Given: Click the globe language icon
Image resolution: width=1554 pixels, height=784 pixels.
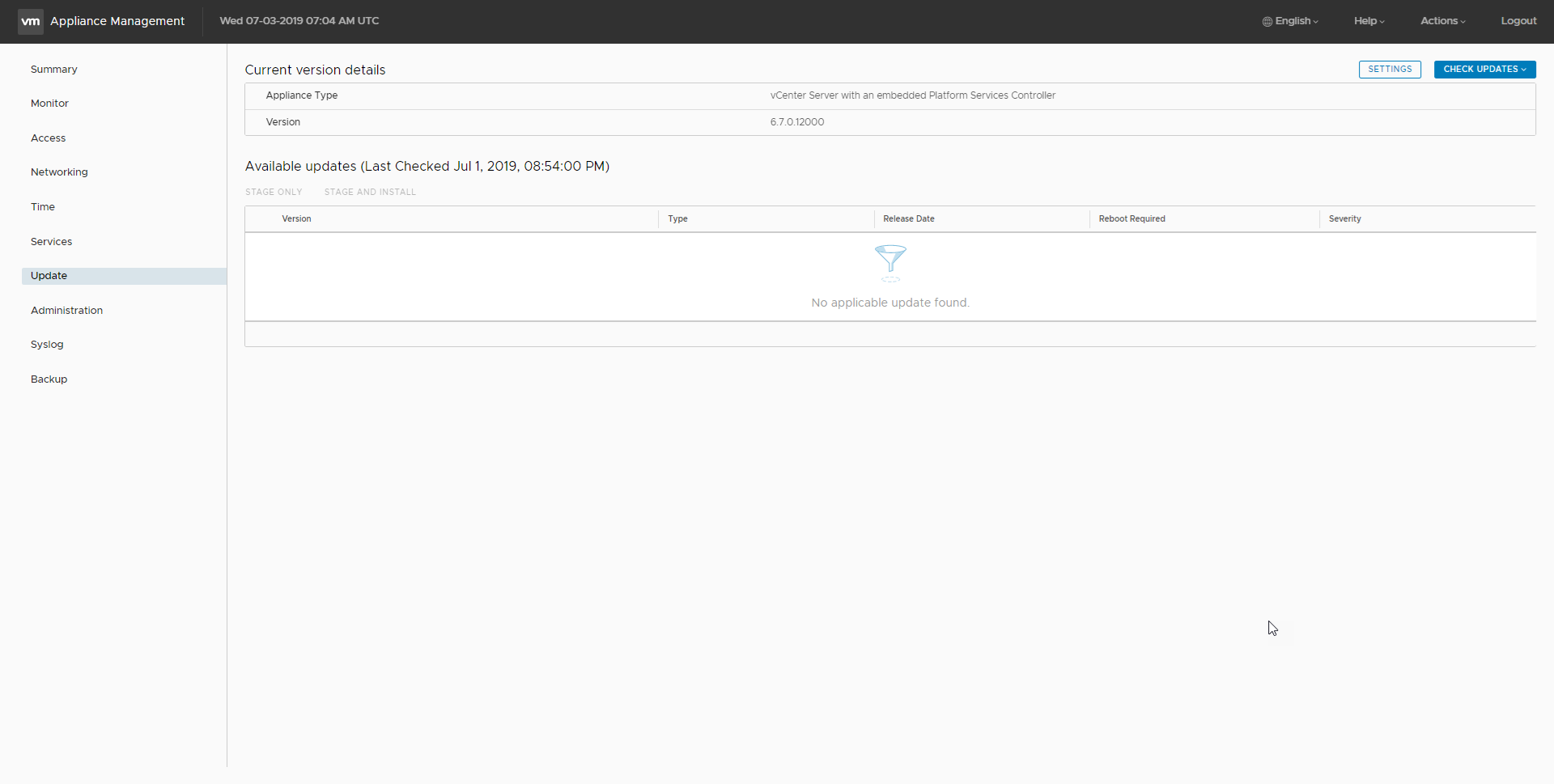Looking at the screenshot, I should 1267,22.
